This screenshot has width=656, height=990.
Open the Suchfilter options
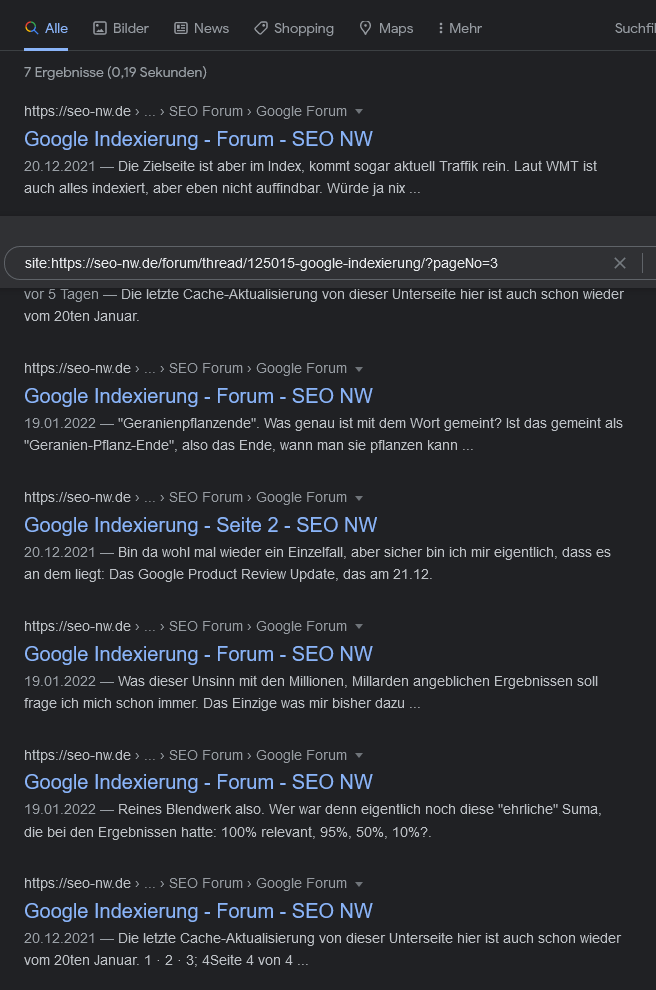[x=634, y=28]
